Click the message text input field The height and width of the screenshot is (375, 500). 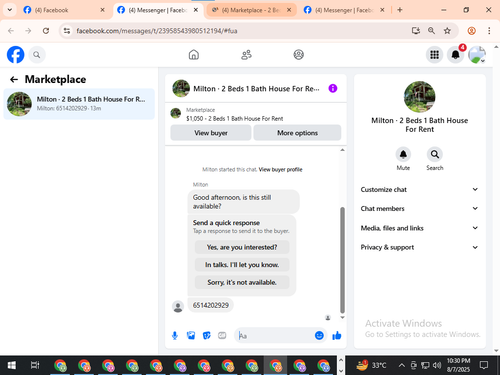point(275,335)
